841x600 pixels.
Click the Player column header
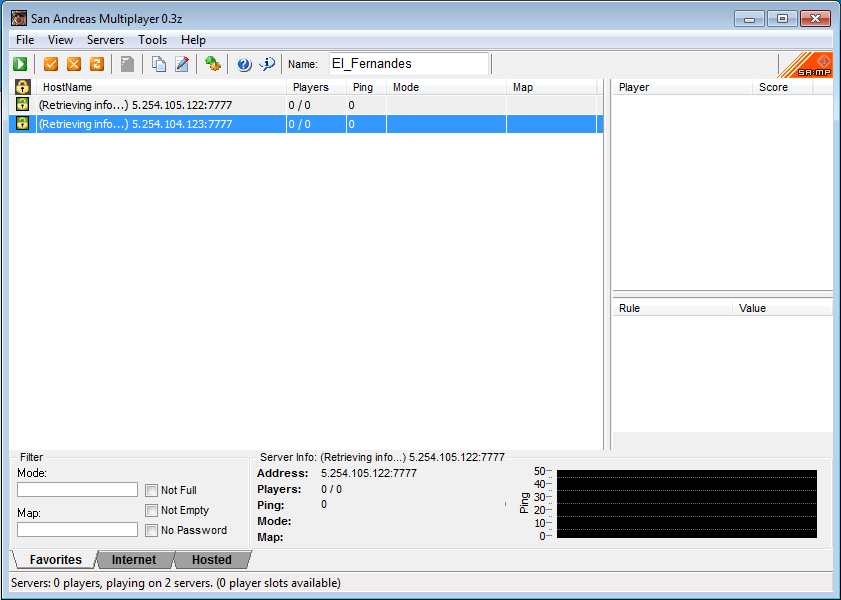682,87
